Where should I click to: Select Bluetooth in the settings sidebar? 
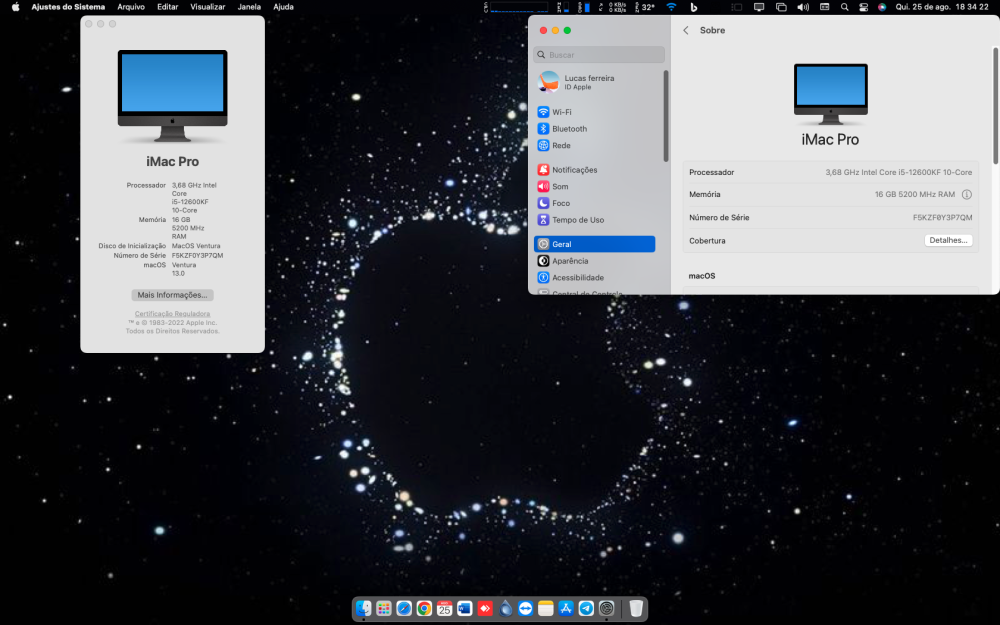pos(594,128)
